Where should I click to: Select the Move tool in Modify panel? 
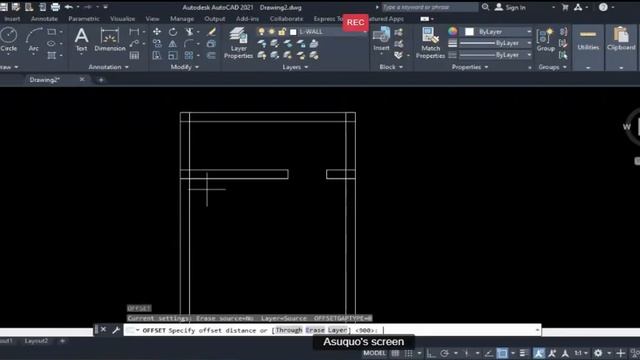[157, 32]
